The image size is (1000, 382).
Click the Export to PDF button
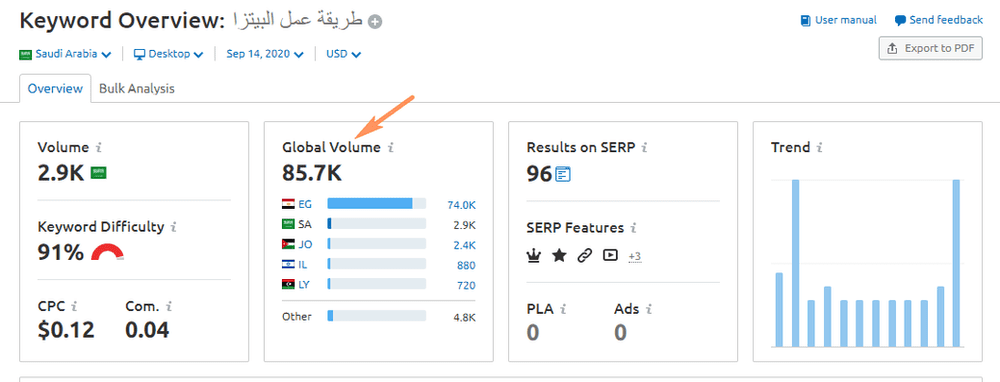tap(930, 48)
